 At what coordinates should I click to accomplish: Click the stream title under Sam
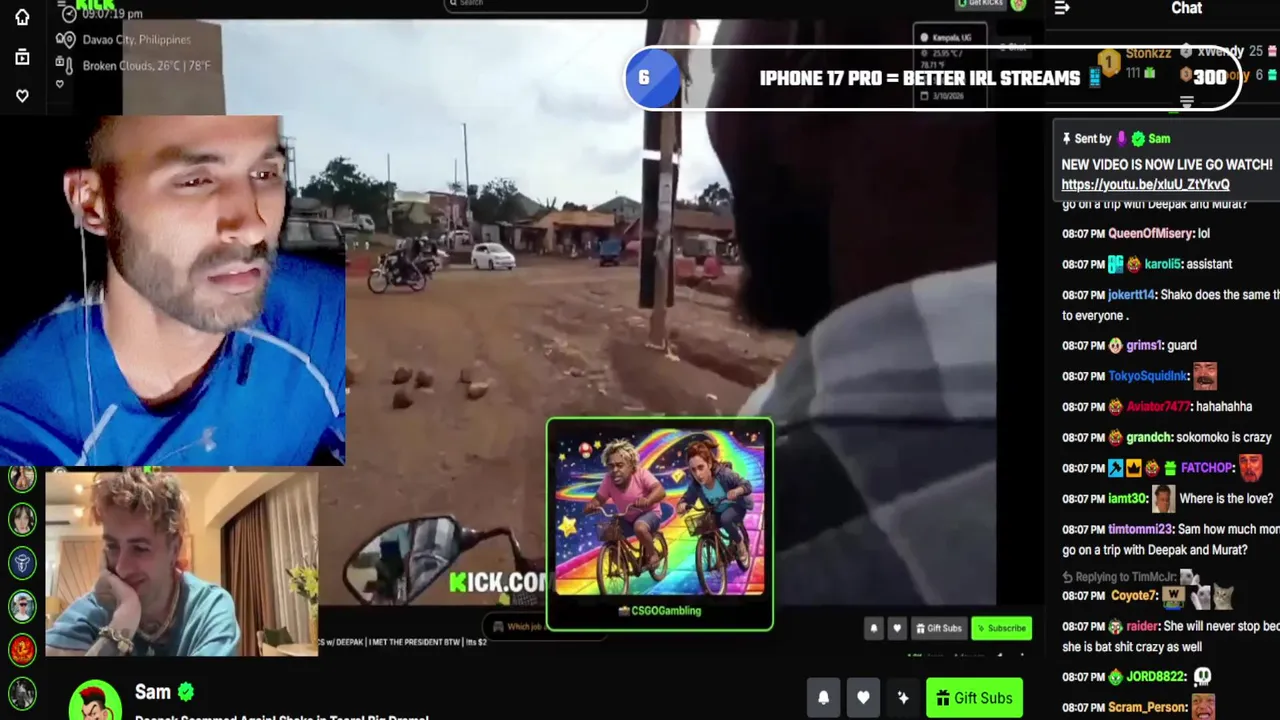[282, 716]
